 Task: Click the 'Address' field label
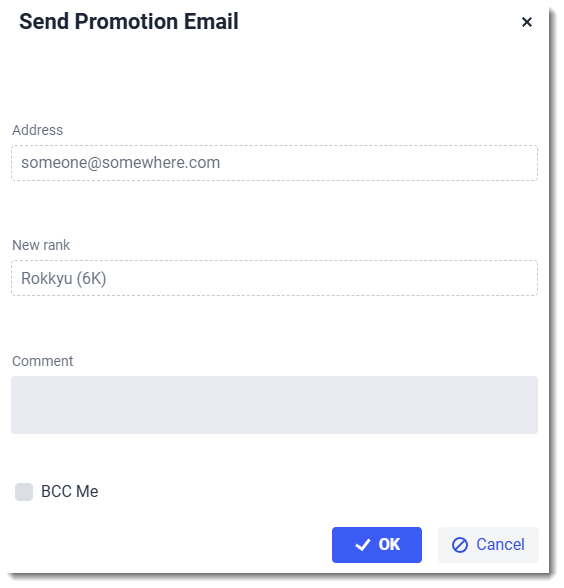(x=38, y=130)
